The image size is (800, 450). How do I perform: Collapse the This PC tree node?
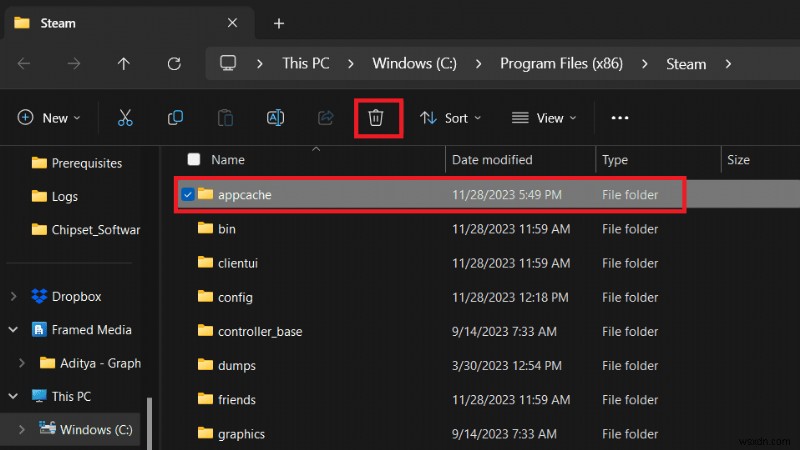[x=14, y=396]
